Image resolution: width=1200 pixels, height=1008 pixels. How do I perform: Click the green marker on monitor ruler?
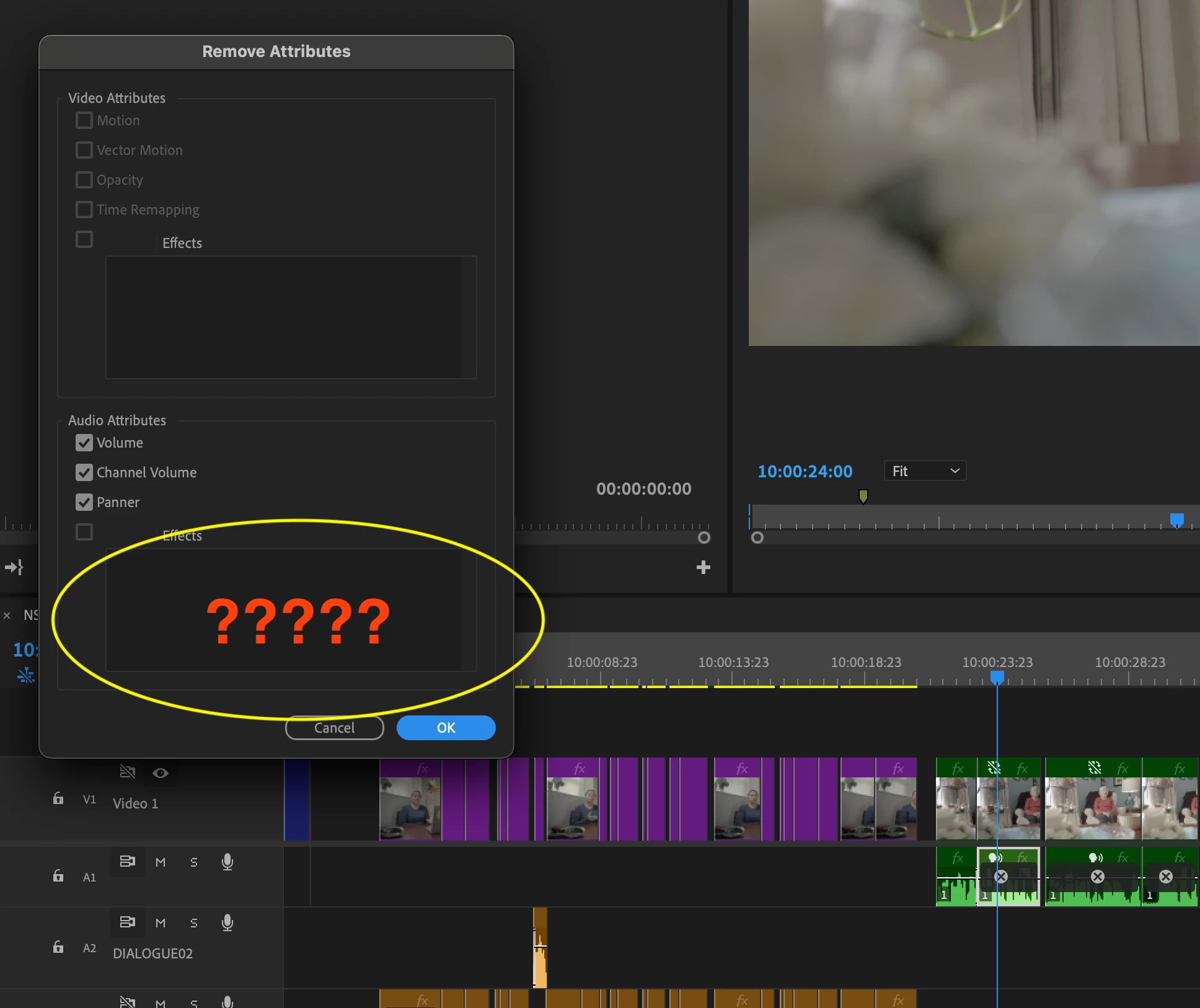click(x=863, y=496)
